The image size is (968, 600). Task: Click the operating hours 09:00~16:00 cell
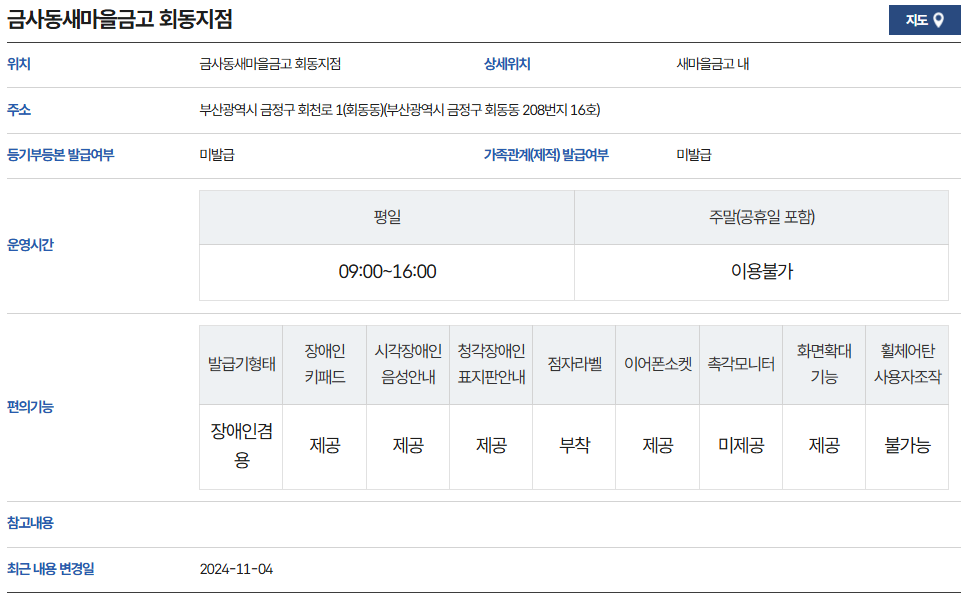(386, 270)
